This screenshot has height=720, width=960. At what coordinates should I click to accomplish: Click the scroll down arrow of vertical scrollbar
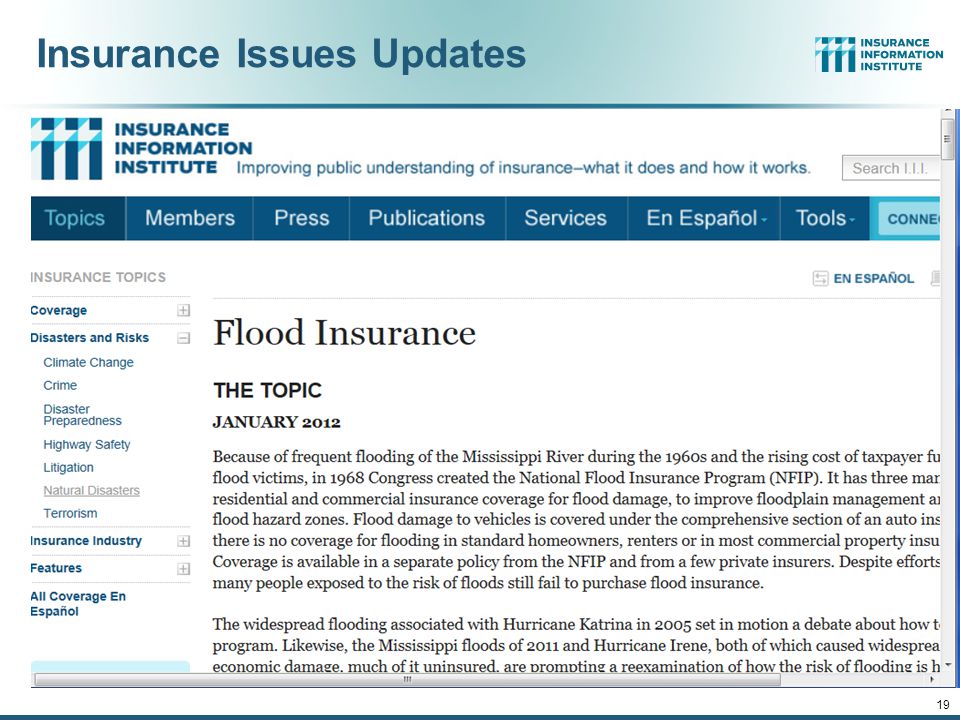click(x=947, y=665)
